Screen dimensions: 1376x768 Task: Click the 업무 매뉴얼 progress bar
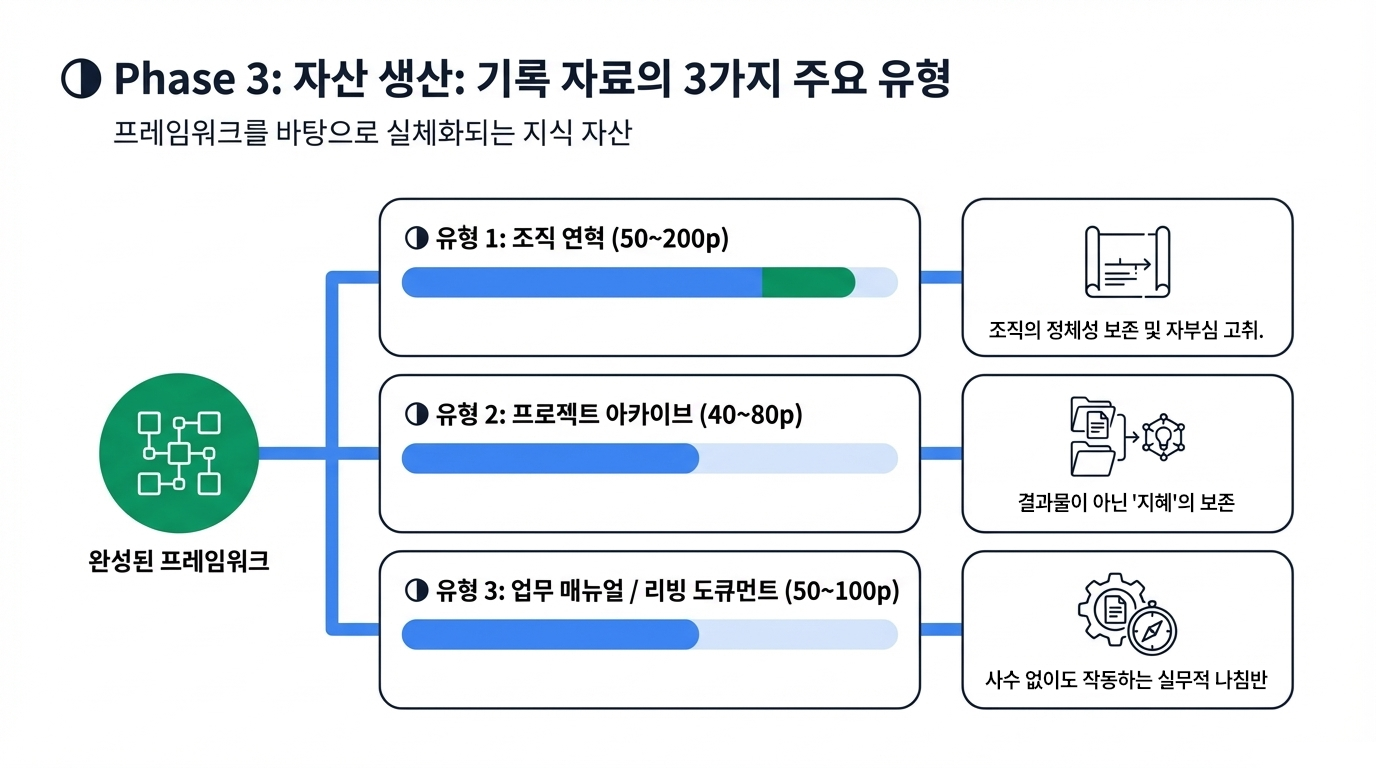click(649, 635)
